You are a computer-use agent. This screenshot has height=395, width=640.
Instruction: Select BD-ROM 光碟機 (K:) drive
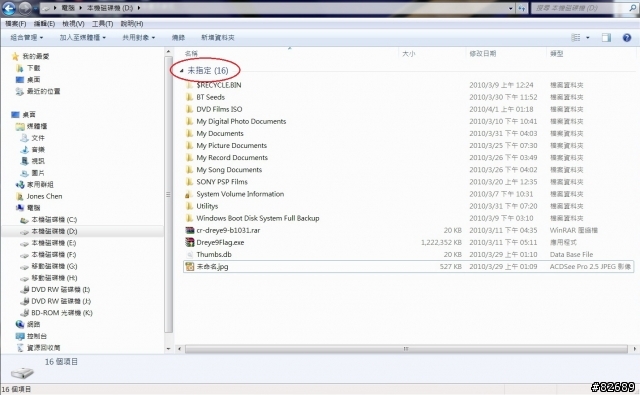(x=62, y=313)
